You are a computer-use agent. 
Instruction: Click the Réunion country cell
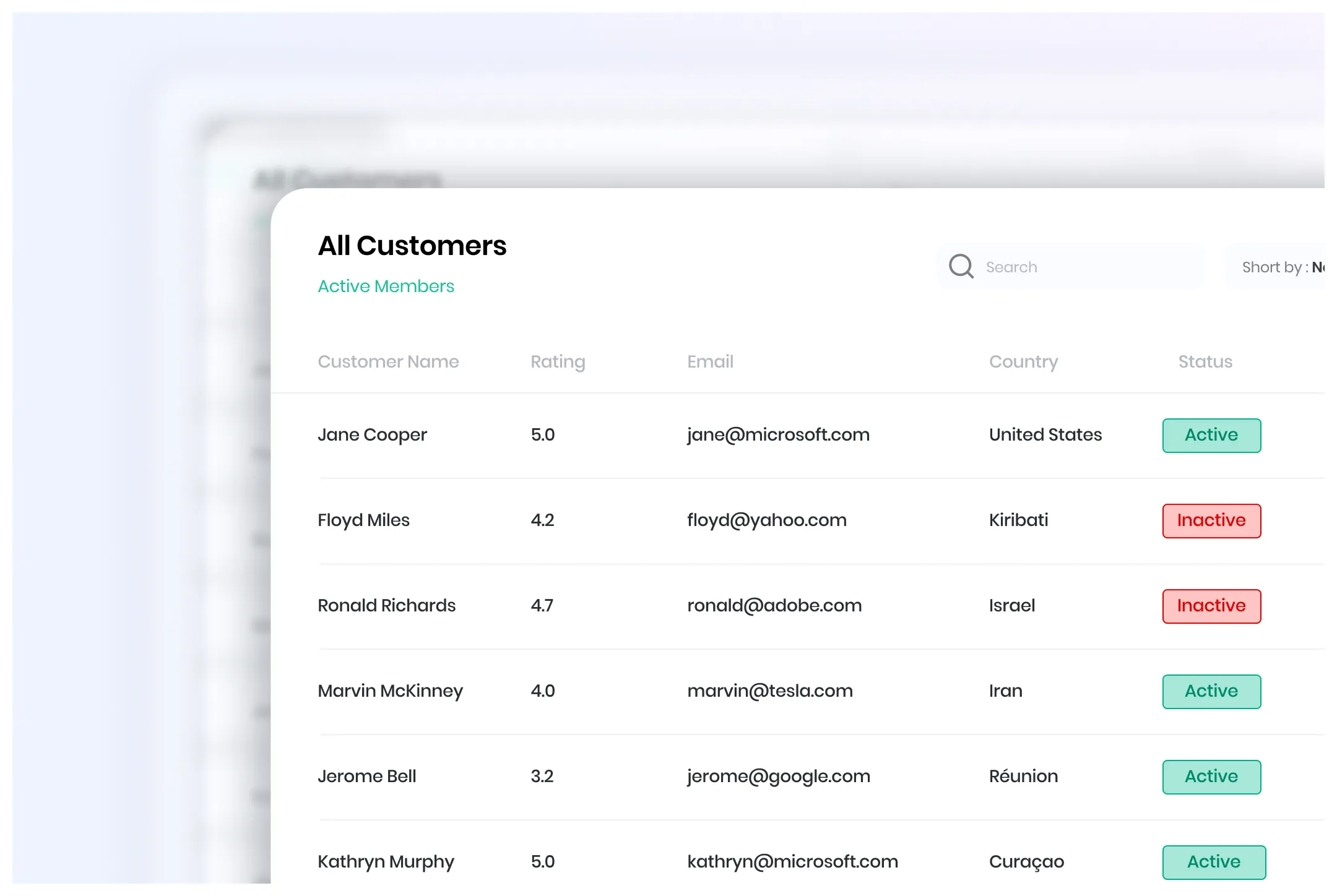pos(1023,776)
